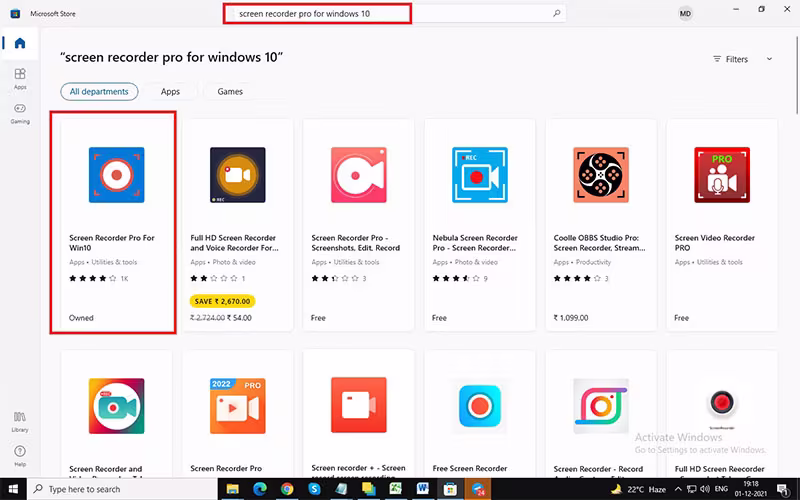
Task: Open Screen Recorder Pro For Win10 title
Action: tap(112, 243)
